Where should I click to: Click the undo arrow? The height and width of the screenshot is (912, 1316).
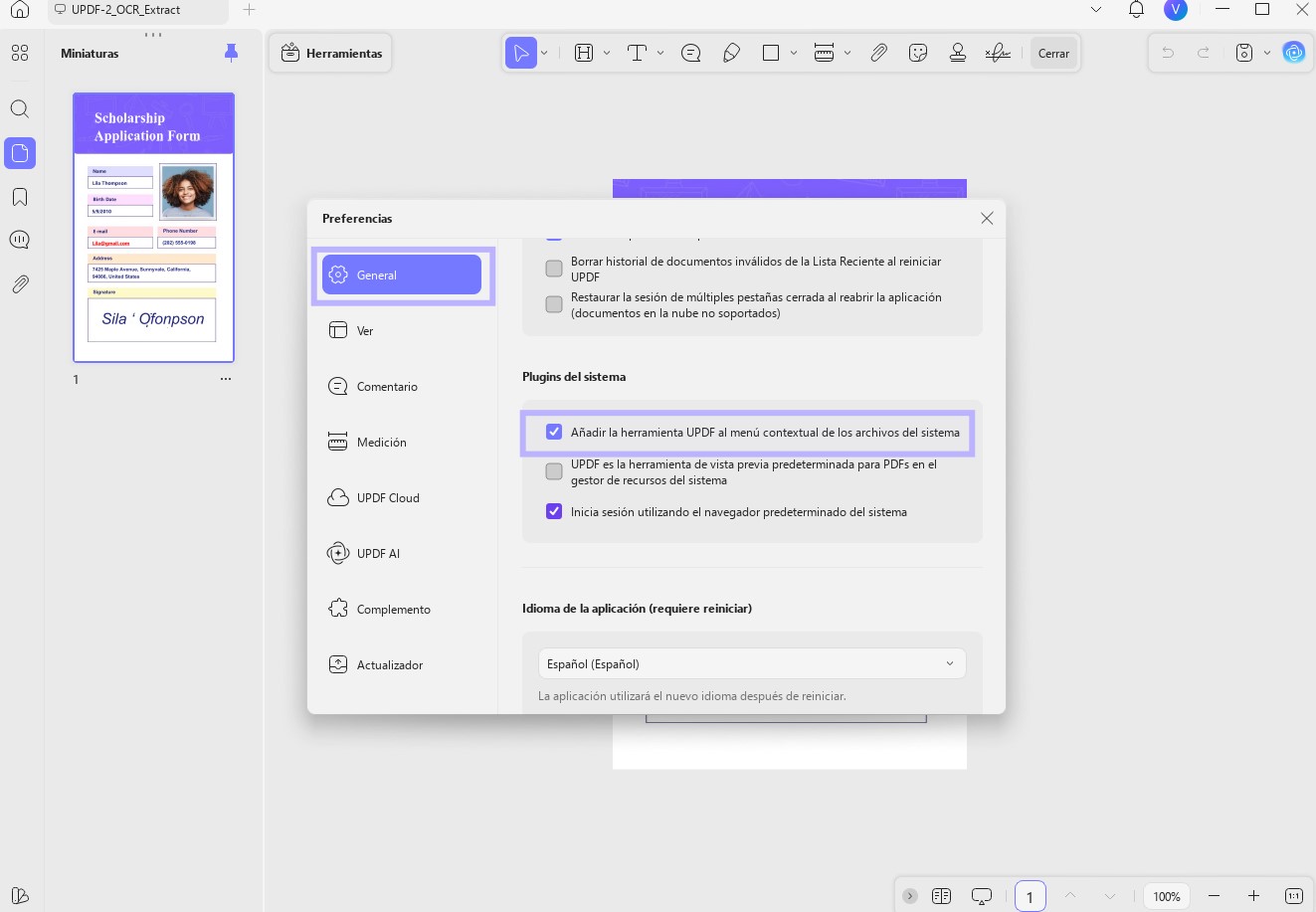pos(1168,54)
